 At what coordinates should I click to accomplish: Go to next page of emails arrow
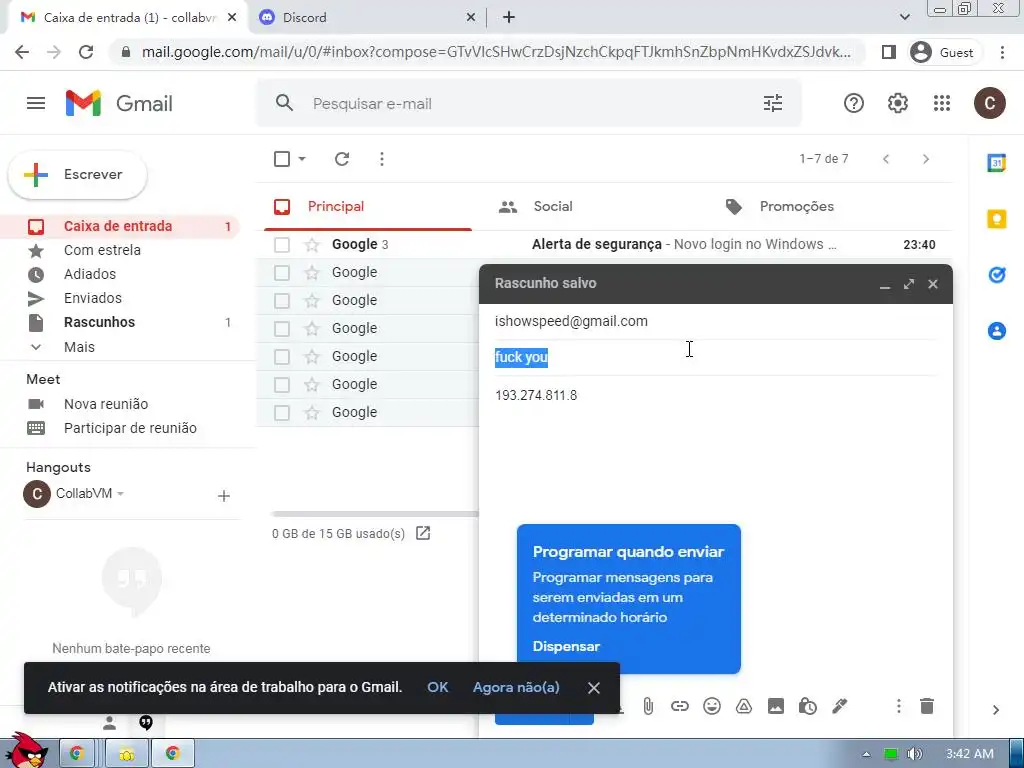(x=925, y=159)
